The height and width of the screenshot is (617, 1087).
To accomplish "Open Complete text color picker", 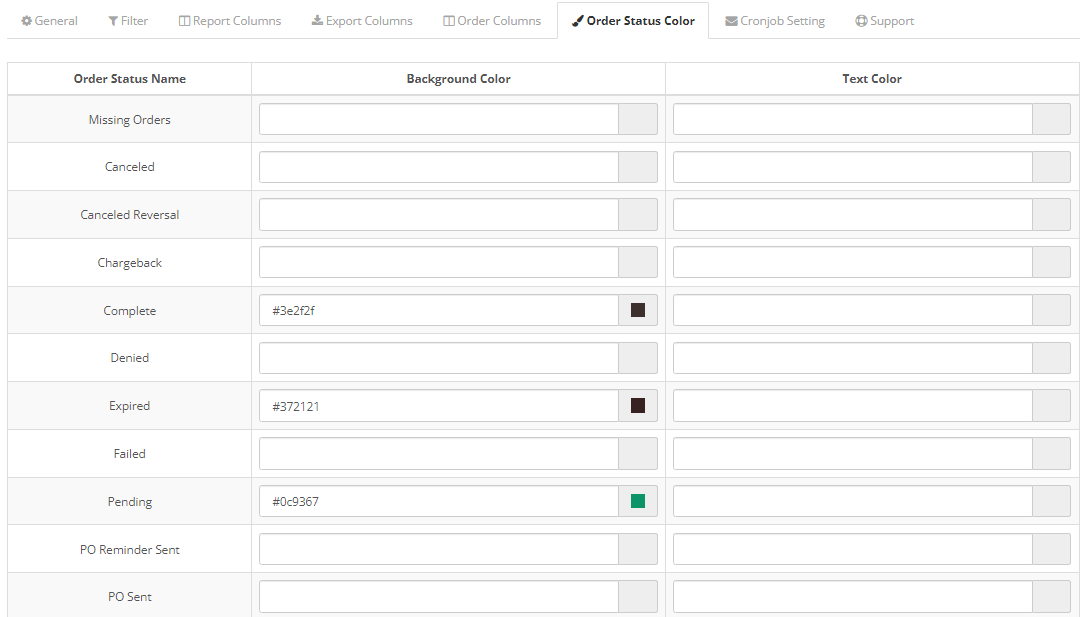I will pyautogui.click(x=1052, y=310).
